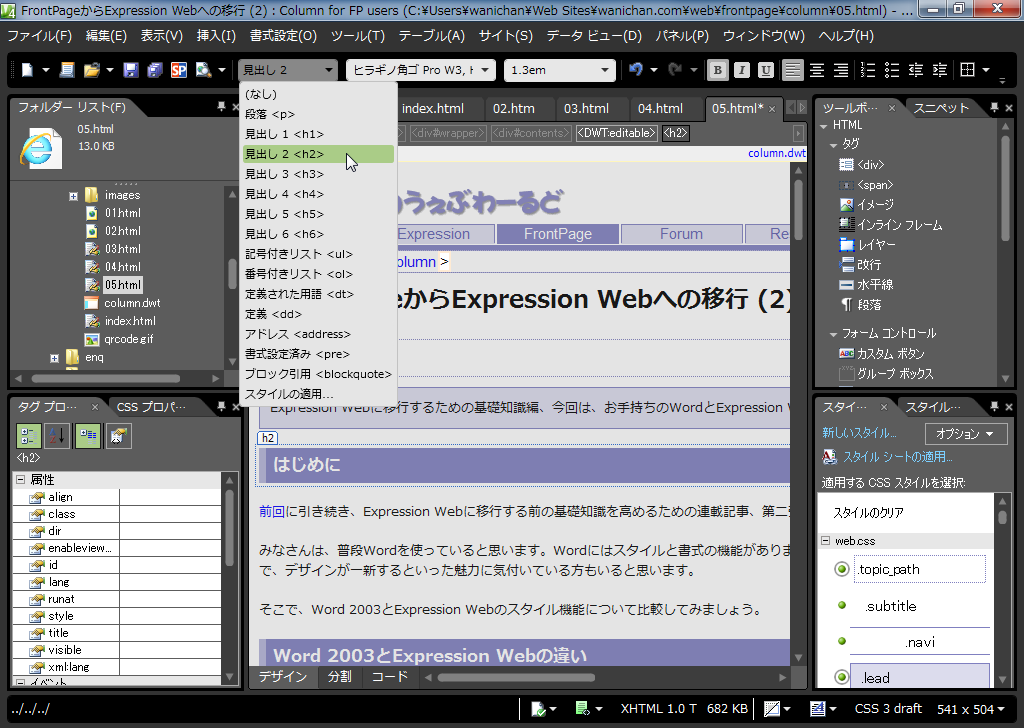
Task: Click the Save All icon
Action: click(x=154, y=70)
